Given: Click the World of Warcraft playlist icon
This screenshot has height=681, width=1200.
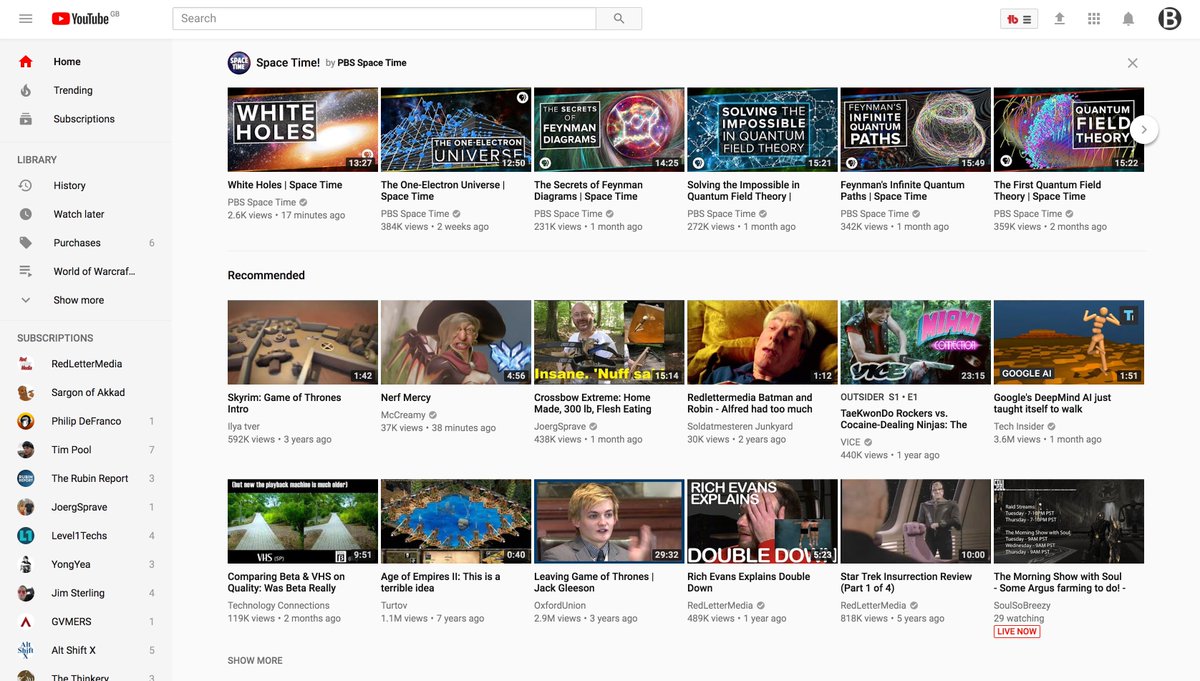Looking at the screenshot, I should click(26, 271).
